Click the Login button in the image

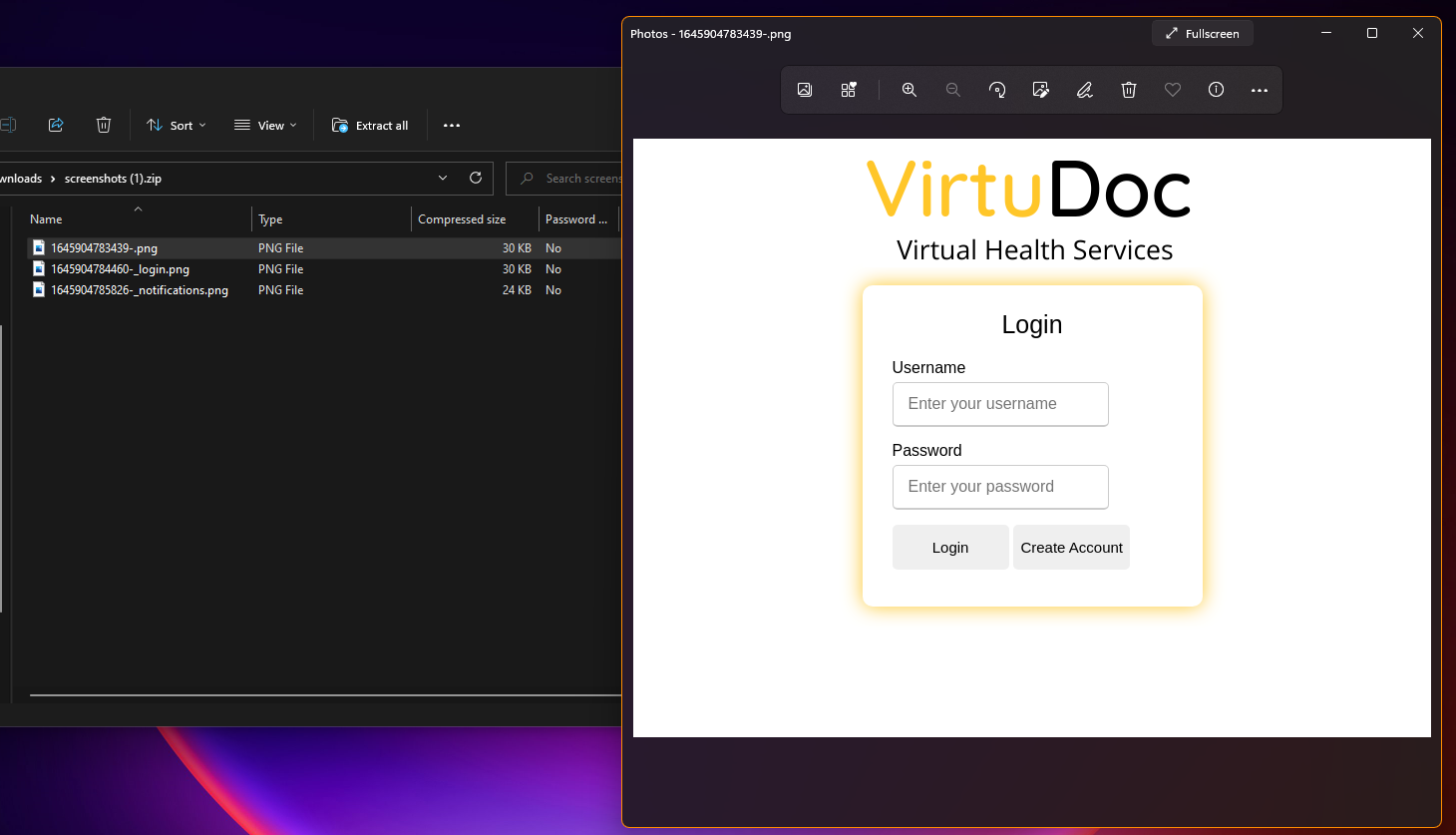pyautogui.click(x=950, y=548)
